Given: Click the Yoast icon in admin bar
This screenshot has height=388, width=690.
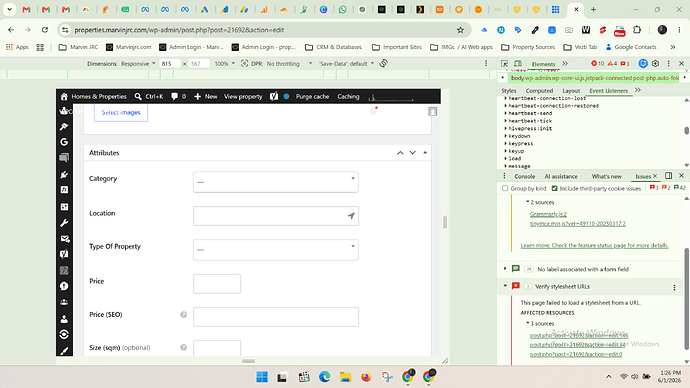Looking at the screenshot, I should pyautogui.click(x=274, y=96).
